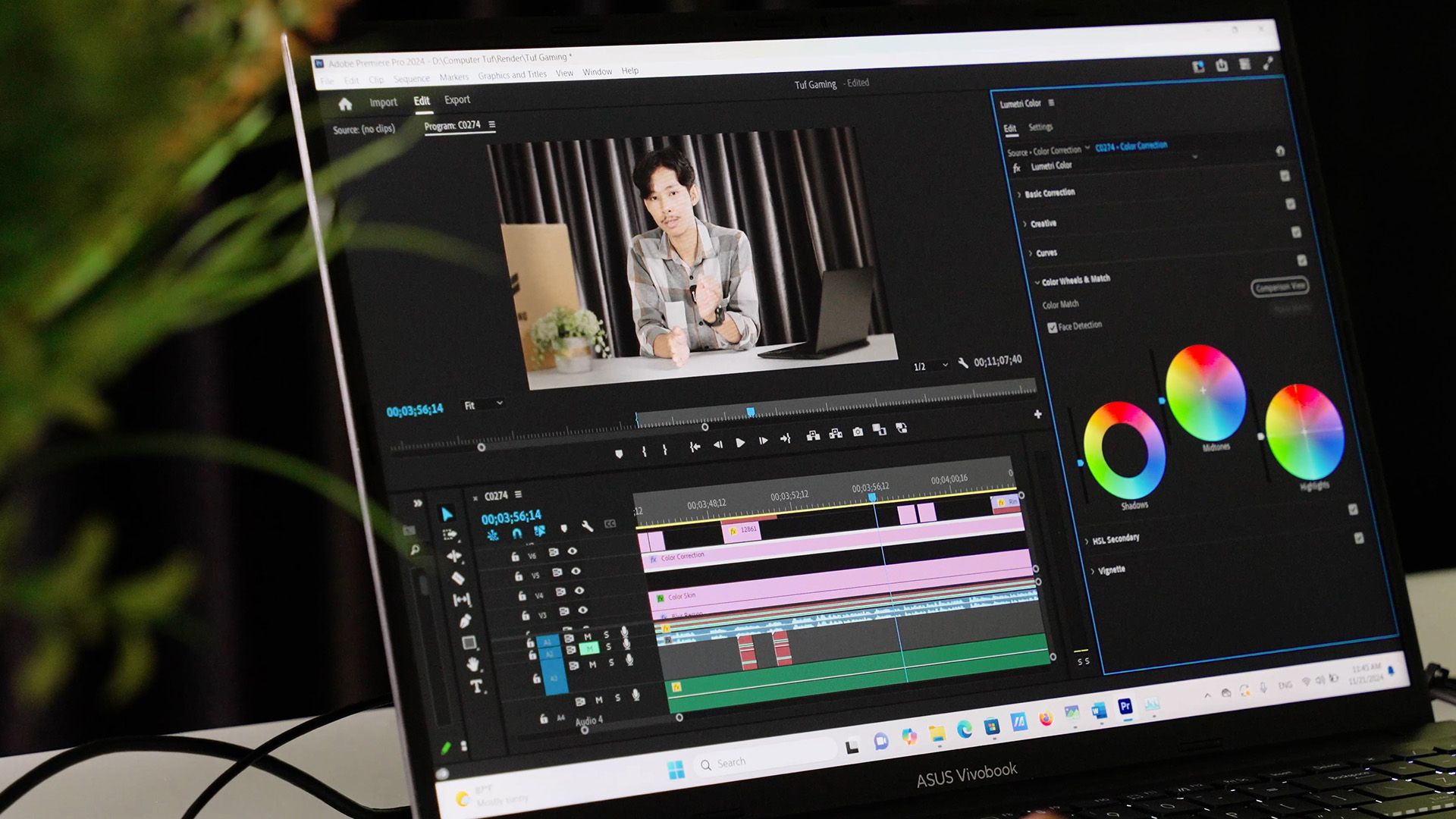
Task: Click the Comparison View icon under the Program monitor
Action: [x=879, y=429]
